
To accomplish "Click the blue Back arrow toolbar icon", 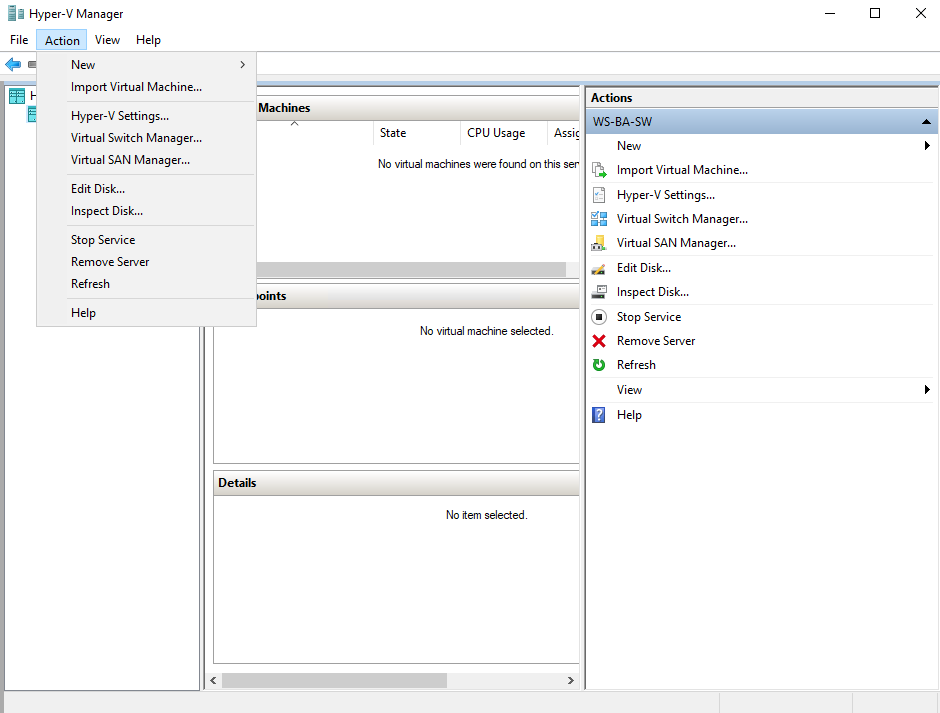I will [x=13, y=64].
